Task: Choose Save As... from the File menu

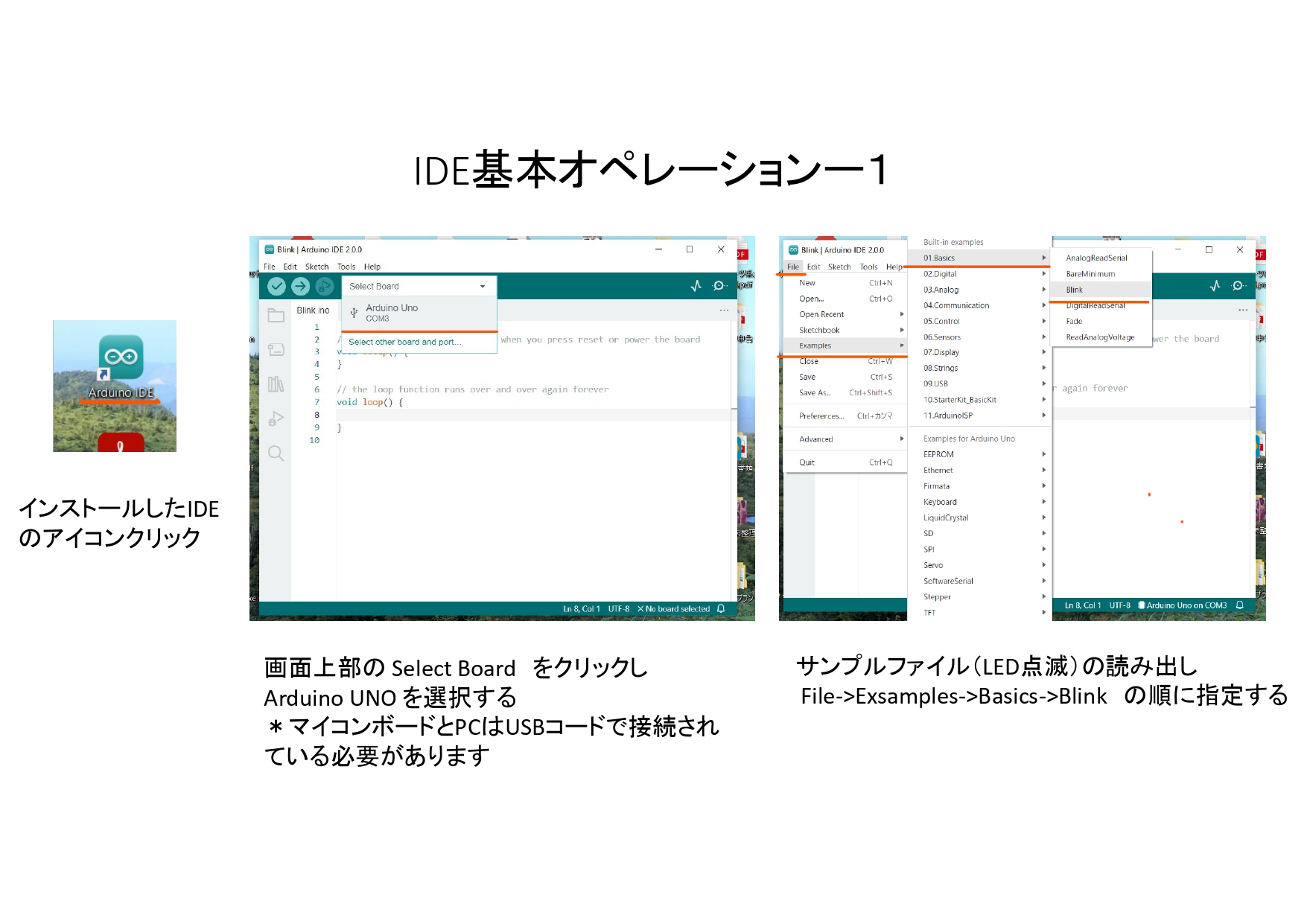Action: 845,392
